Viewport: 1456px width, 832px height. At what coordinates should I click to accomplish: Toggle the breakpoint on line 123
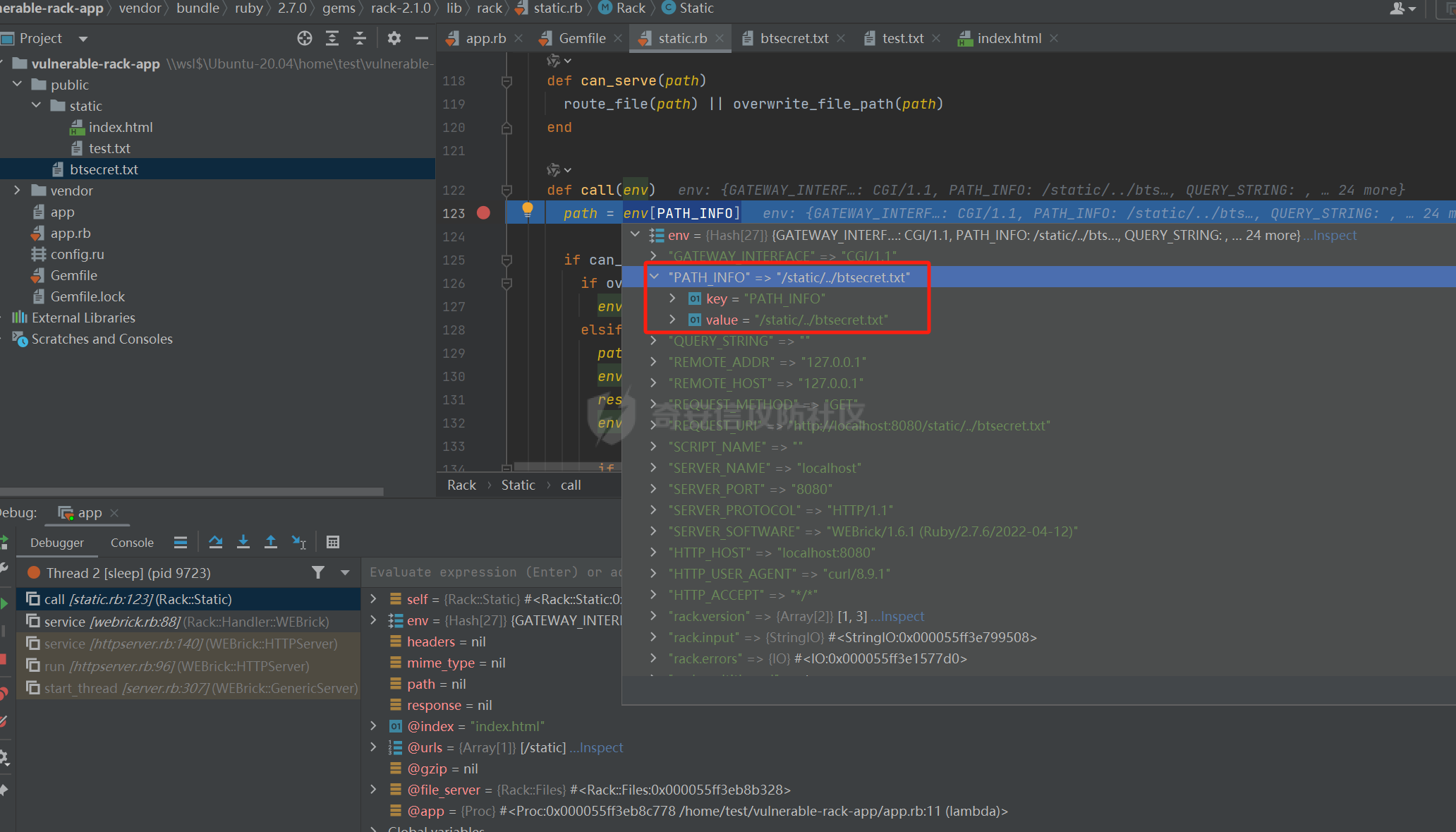click(x=483, y=213)
